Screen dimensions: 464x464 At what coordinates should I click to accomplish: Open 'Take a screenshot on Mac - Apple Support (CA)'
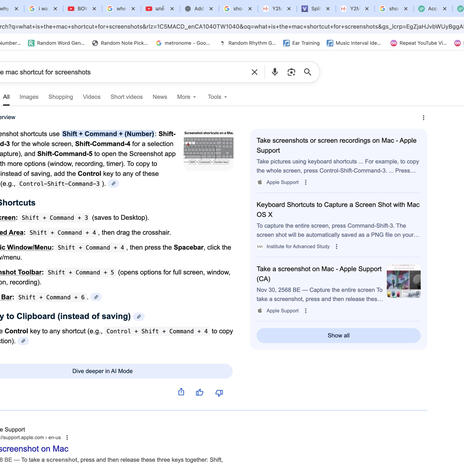point(319,274)
